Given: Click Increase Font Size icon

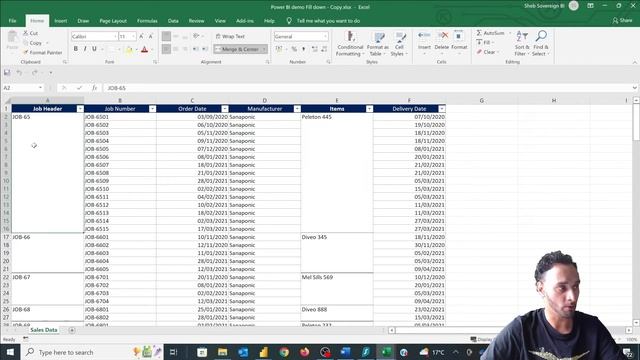Looking at the screenshot, I should coord(141,36).
